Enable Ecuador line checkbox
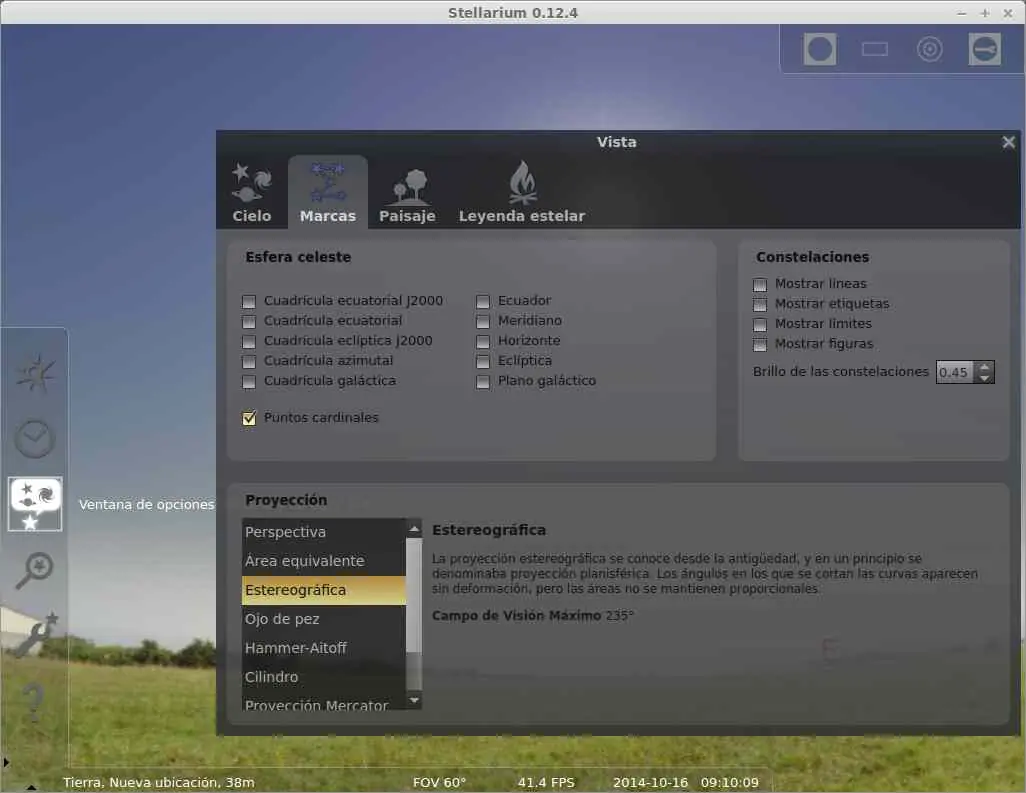 [x=483, y=302]
